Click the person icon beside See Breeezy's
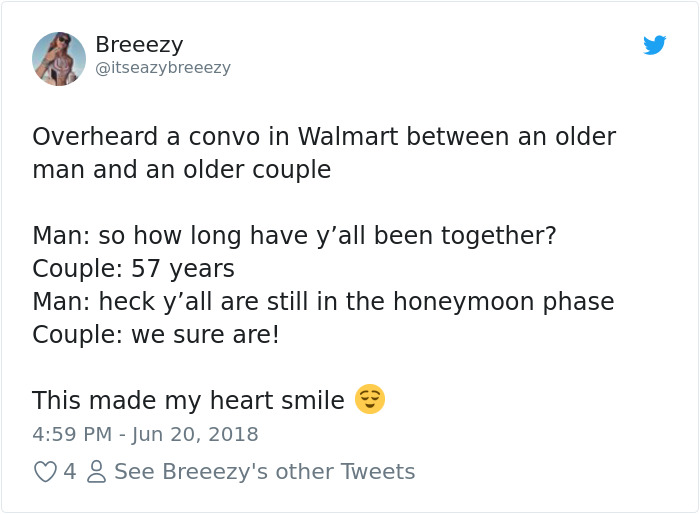Viewport: 700px width, 514px height. (96, 472)
